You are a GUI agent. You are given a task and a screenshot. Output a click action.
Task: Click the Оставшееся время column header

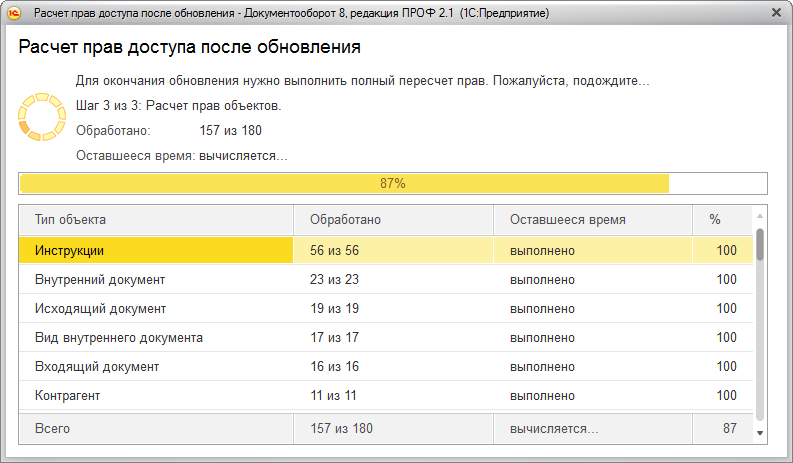point(592,219)
